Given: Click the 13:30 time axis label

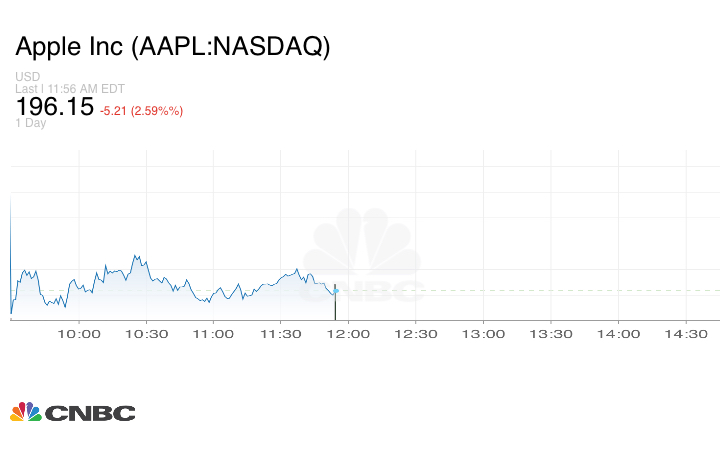Looking at the screenshot, I should 551,334.
